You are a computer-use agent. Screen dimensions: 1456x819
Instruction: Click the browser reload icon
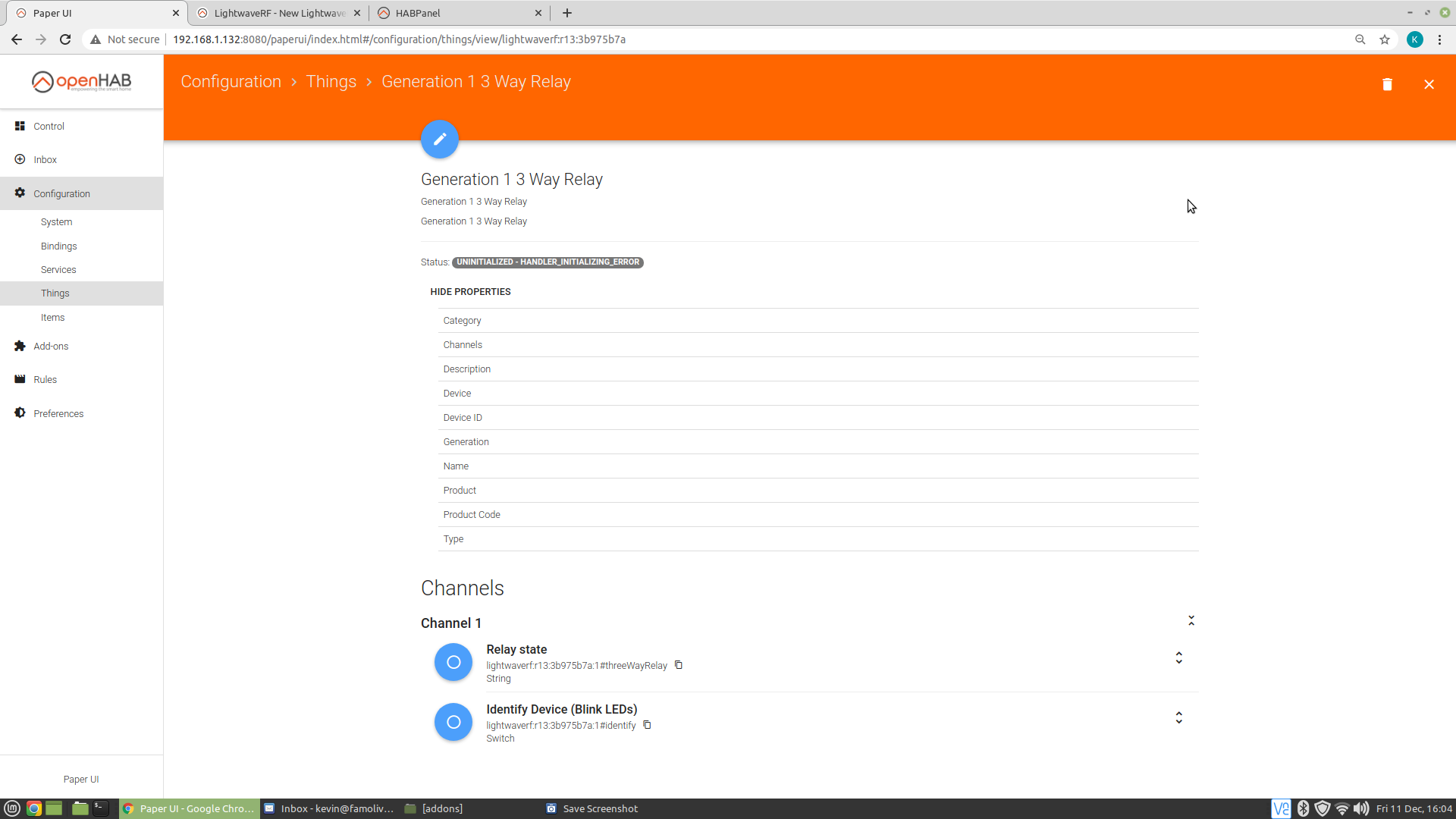[x=65, y=39]
